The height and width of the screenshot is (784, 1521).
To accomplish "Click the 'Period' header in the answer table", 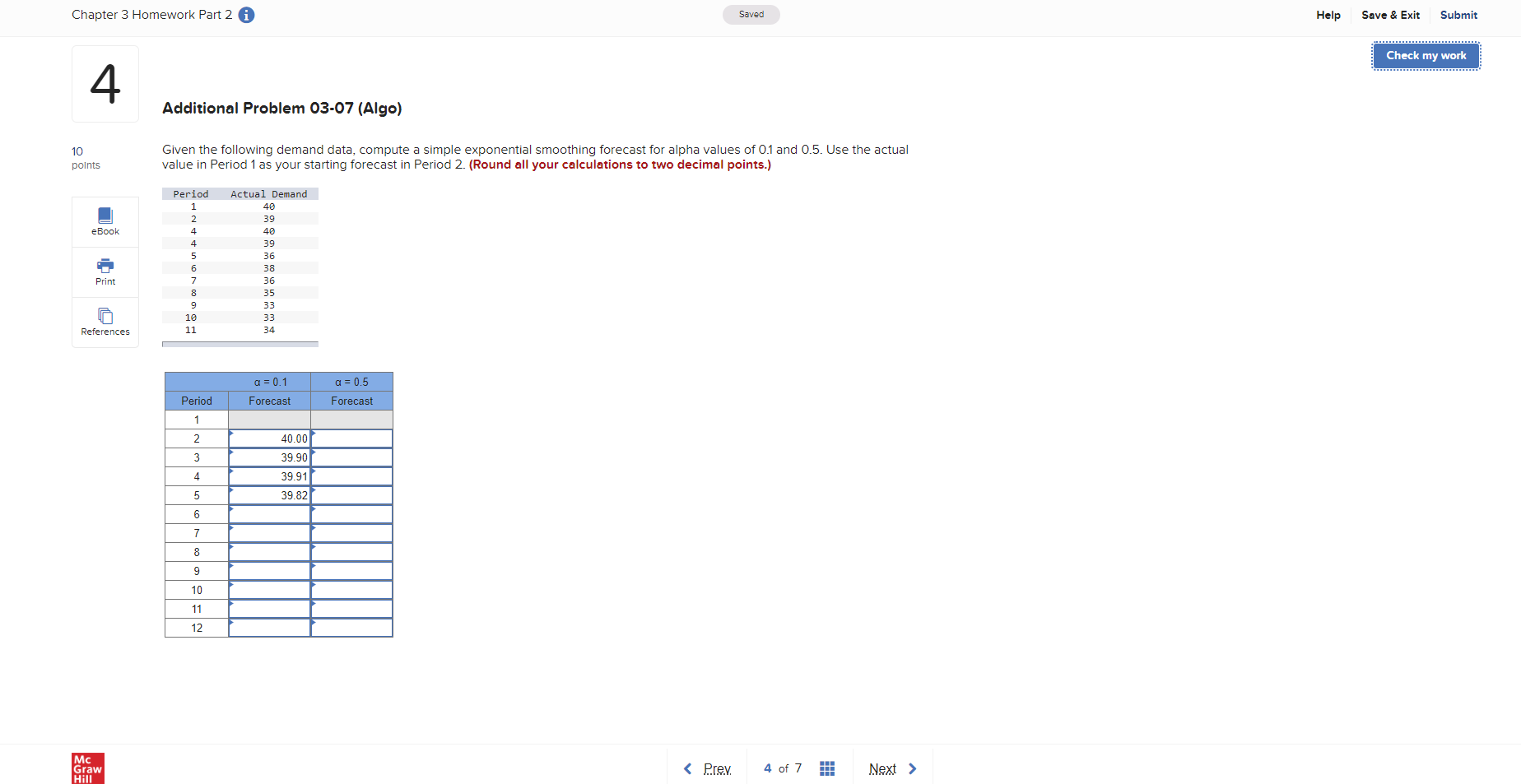I will point(197,401).
